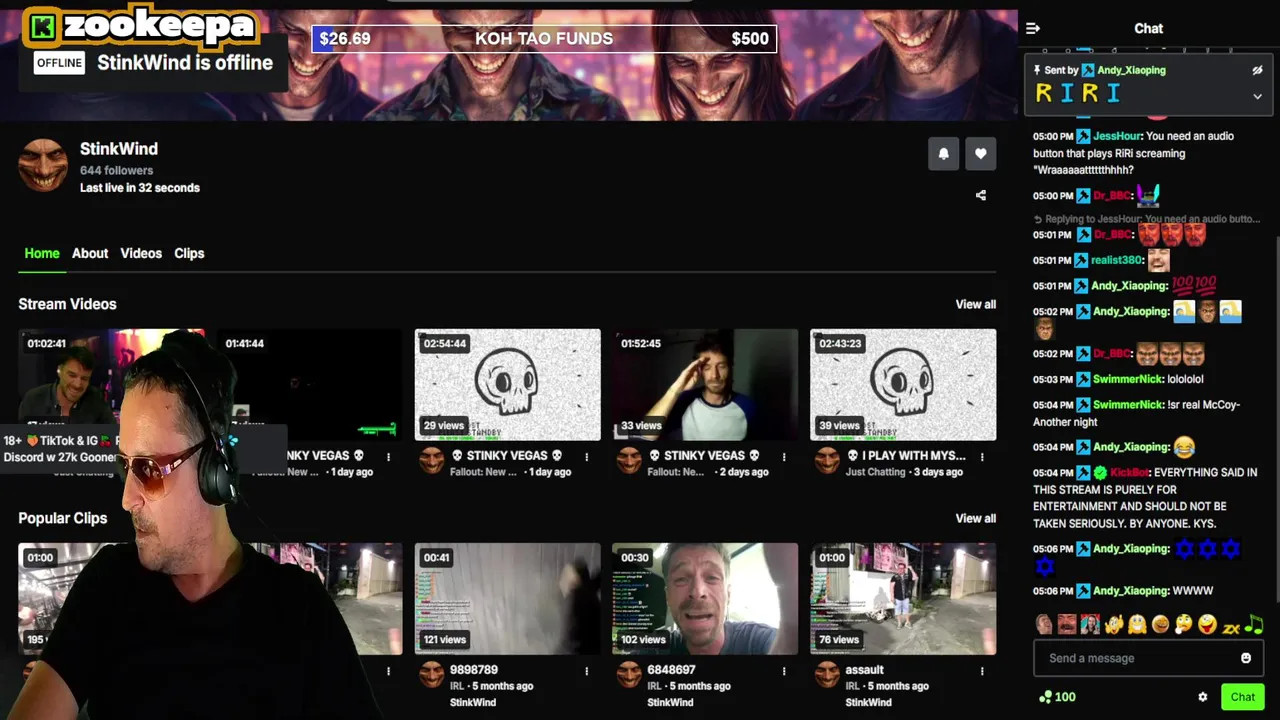Viewport: 1280px width, 720px height.
Task: Click the StinkWind channel name
Action: pos(119,149)
